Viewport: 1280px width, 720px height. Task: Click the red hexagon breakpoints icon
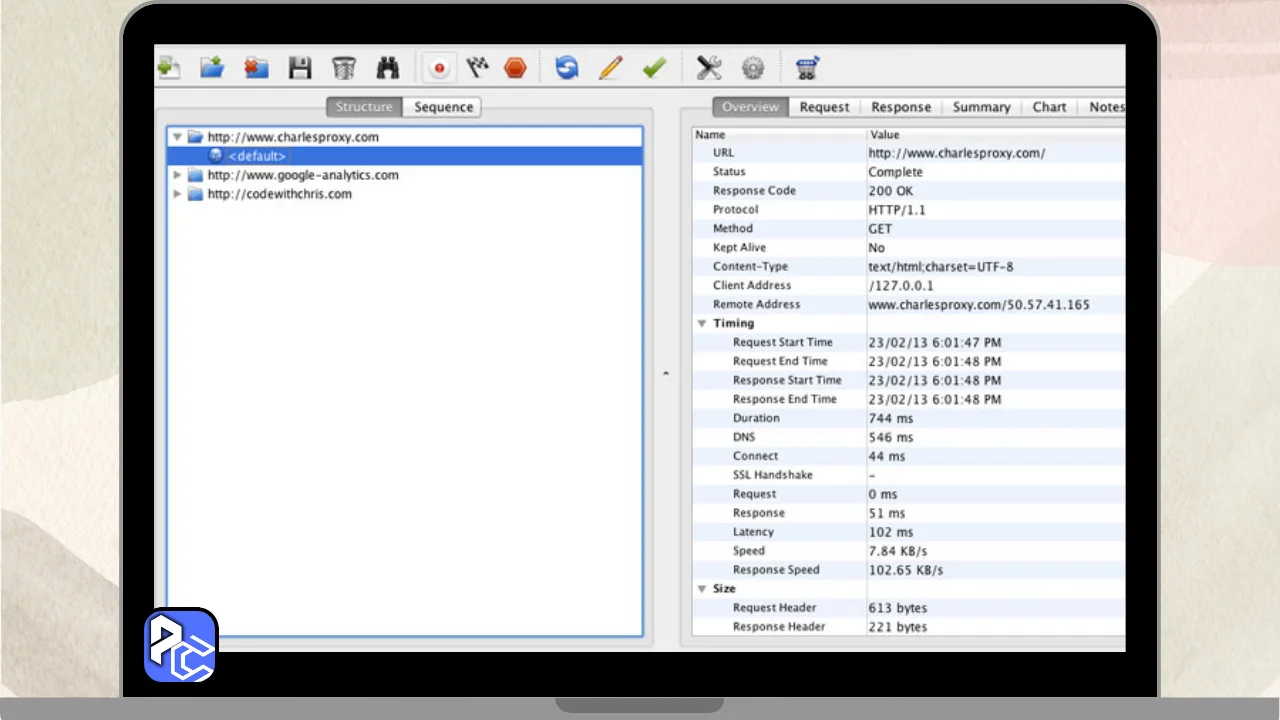[515, 68]
